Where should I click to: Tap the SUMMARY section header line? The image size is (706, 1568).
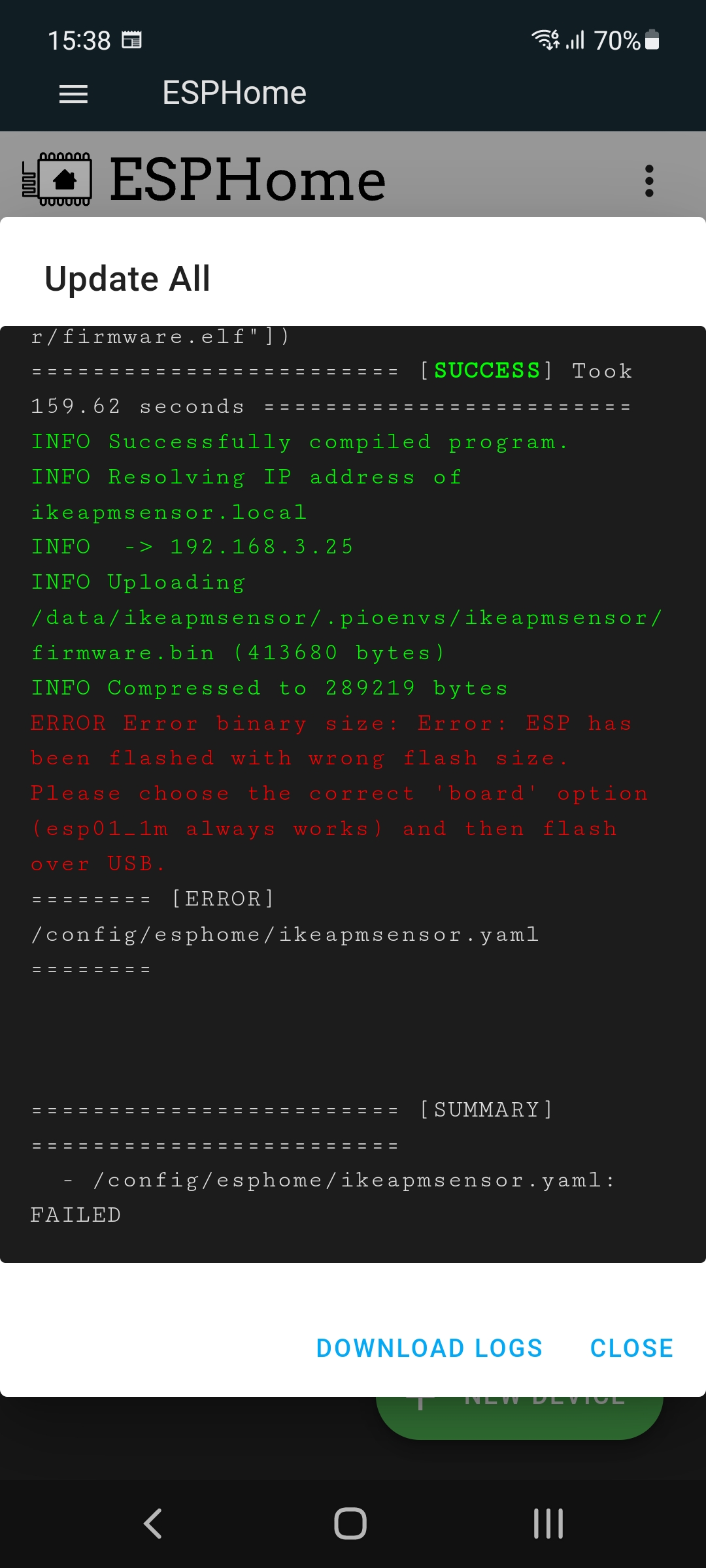click(486, 1110)
